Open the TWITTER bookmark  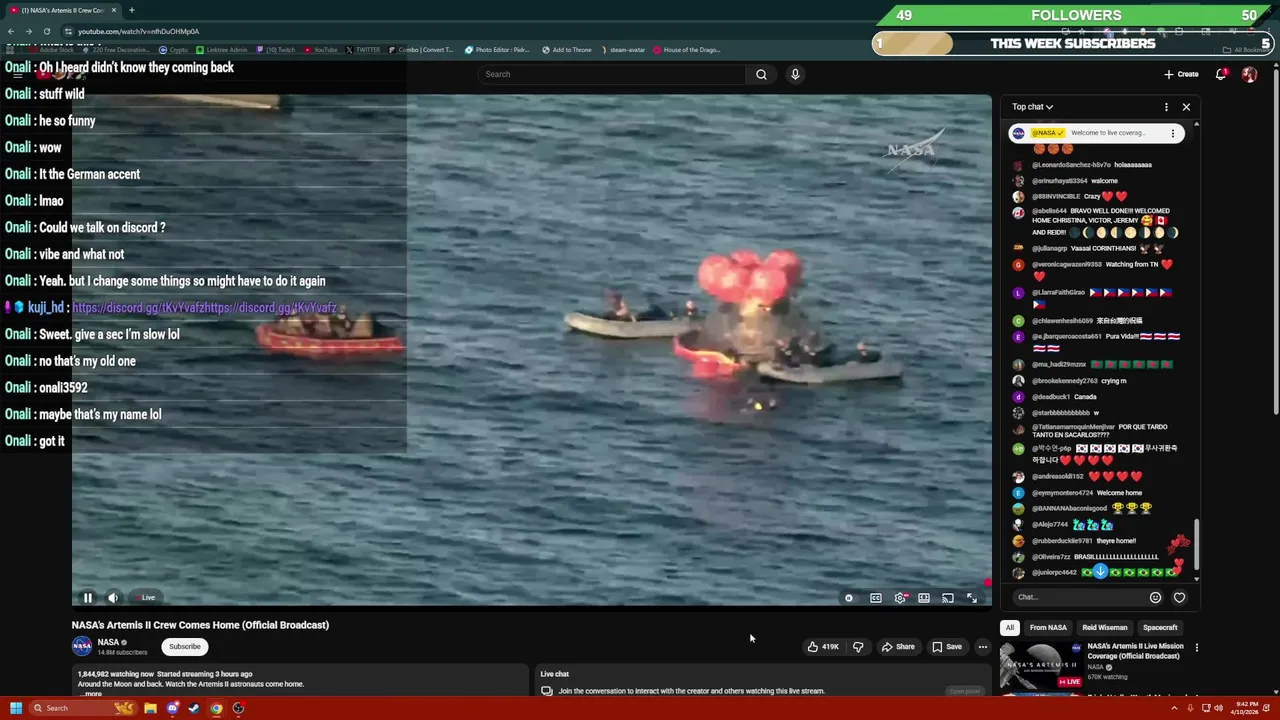click(x=363, y=50)
